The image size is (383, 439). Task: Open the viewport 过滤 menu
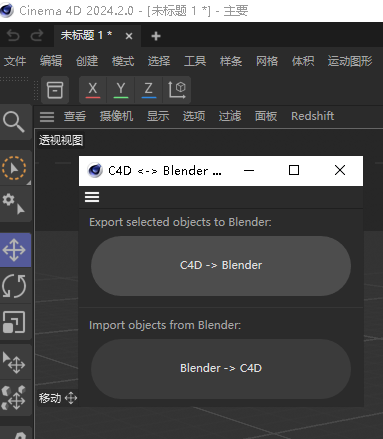230,116
